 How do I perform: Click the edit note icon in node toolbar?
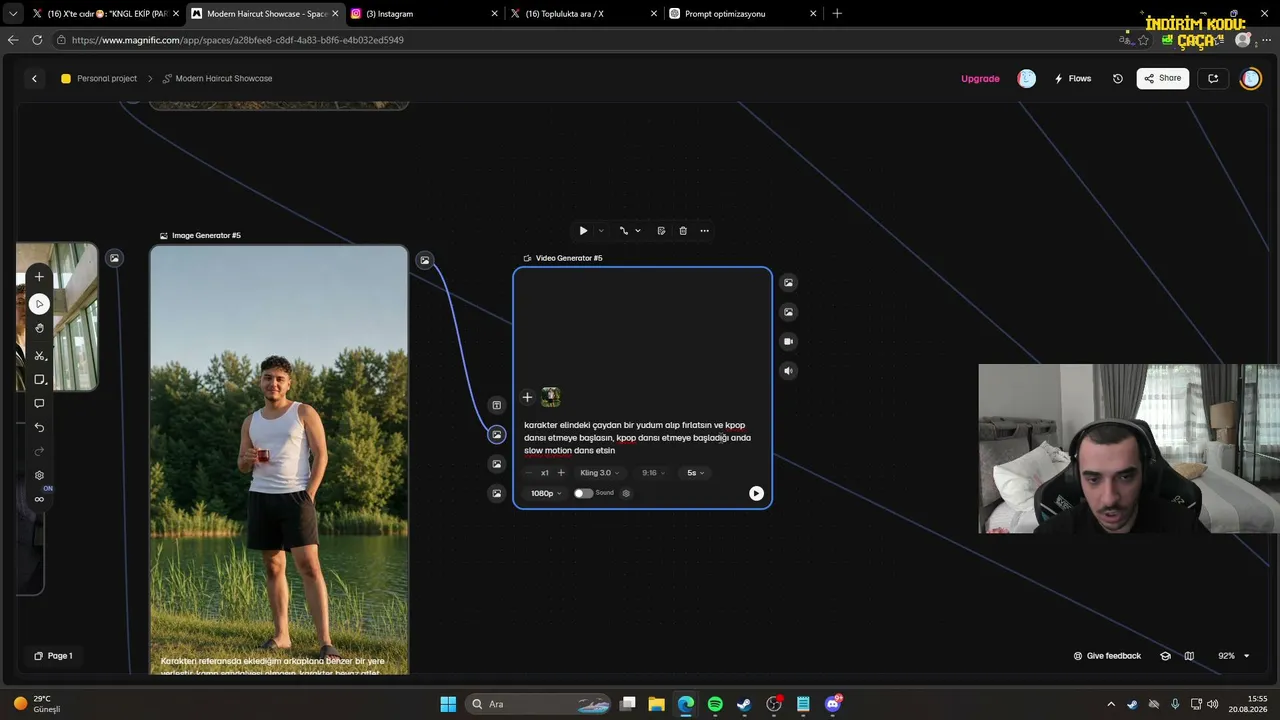661,231
